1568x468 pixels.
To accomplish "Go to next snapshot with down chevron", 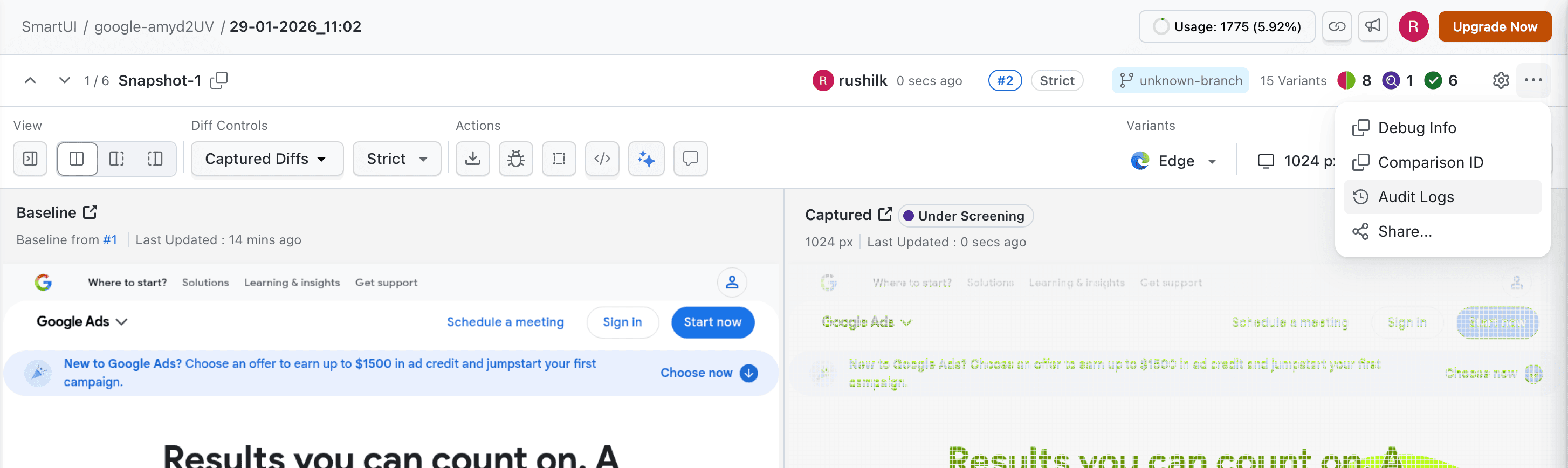I will pyautogui.click(x=64, y=80).
